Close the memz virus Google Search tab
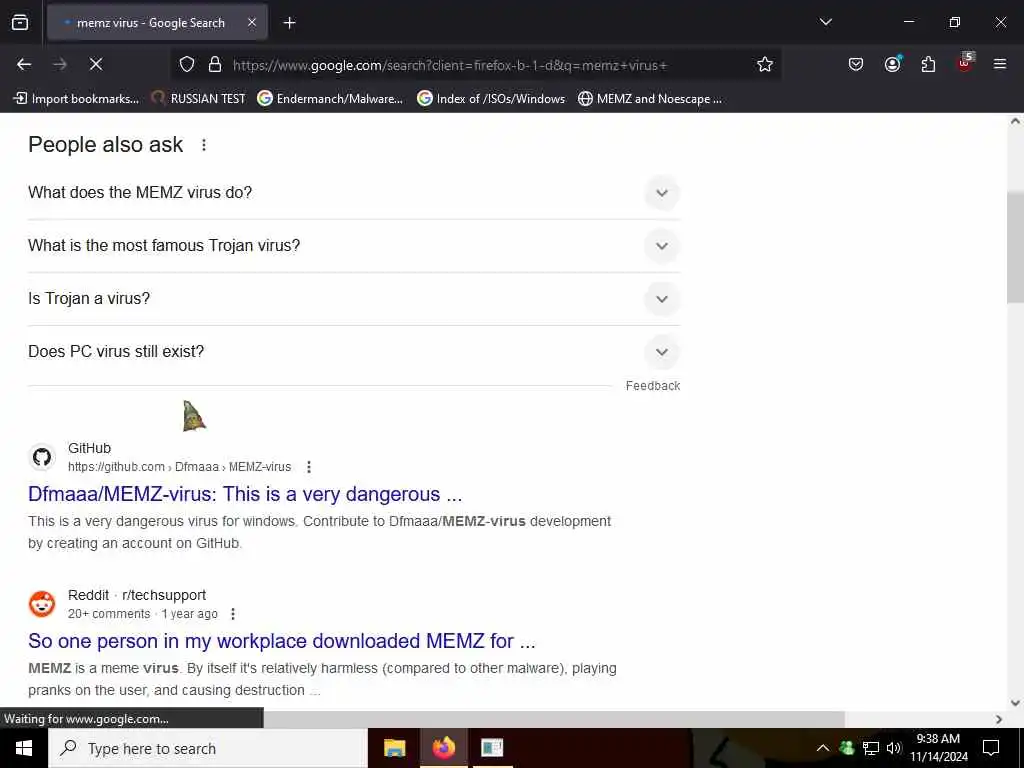Image resolution: width=1024 pixels, height=768 pixels. tap(252, 23)
